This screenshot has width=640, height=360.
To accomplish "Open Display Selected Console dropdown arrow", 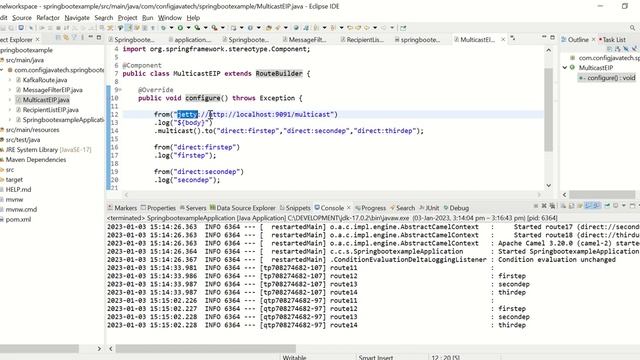I will pos(624,206).
